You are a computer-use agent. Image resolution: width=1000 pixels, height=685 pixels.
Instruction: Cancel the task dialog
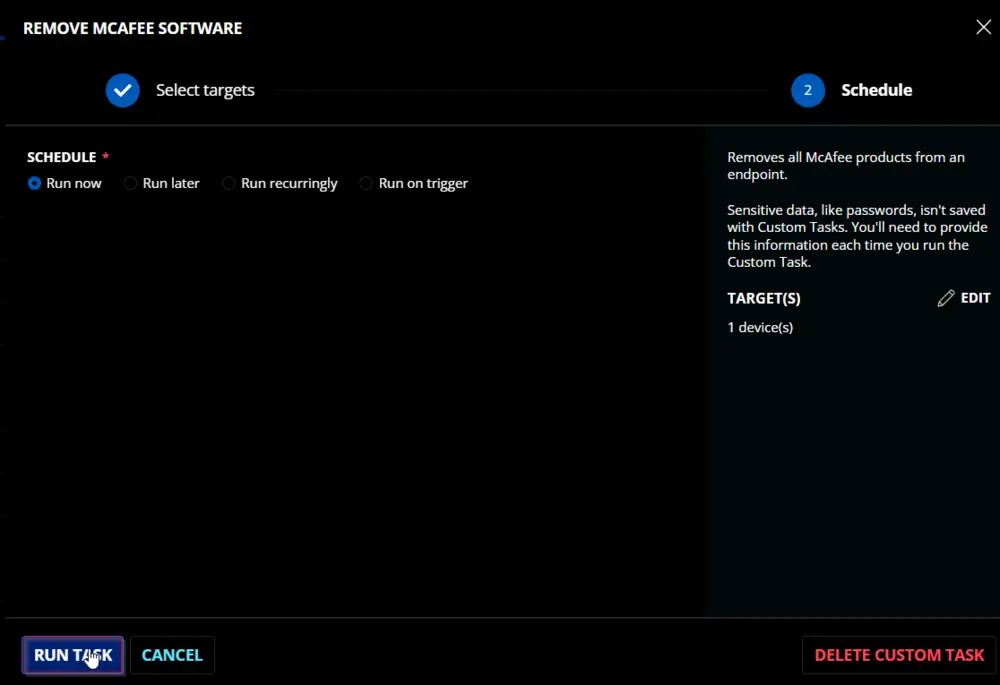click(172, 655)
